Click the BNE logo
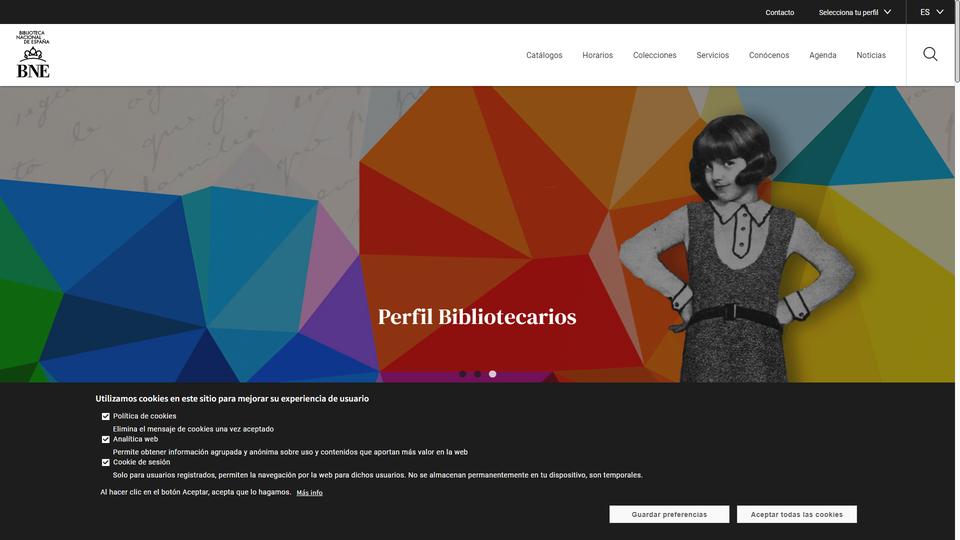The image size is (960, 540). [33, 54]
